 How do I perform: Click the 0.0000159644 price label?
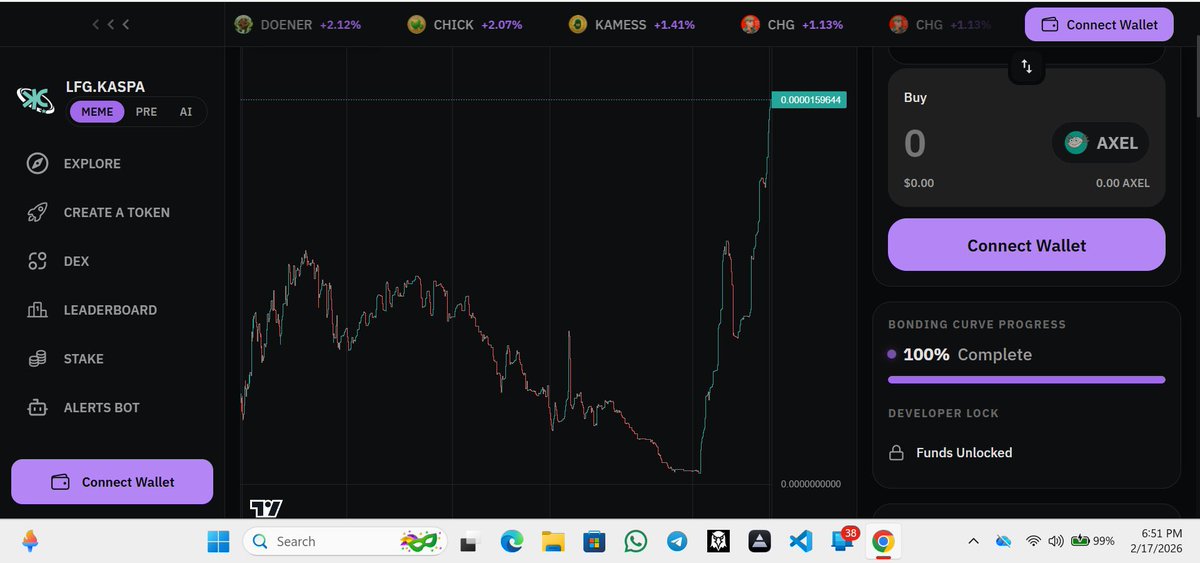[x=809, y=100]
